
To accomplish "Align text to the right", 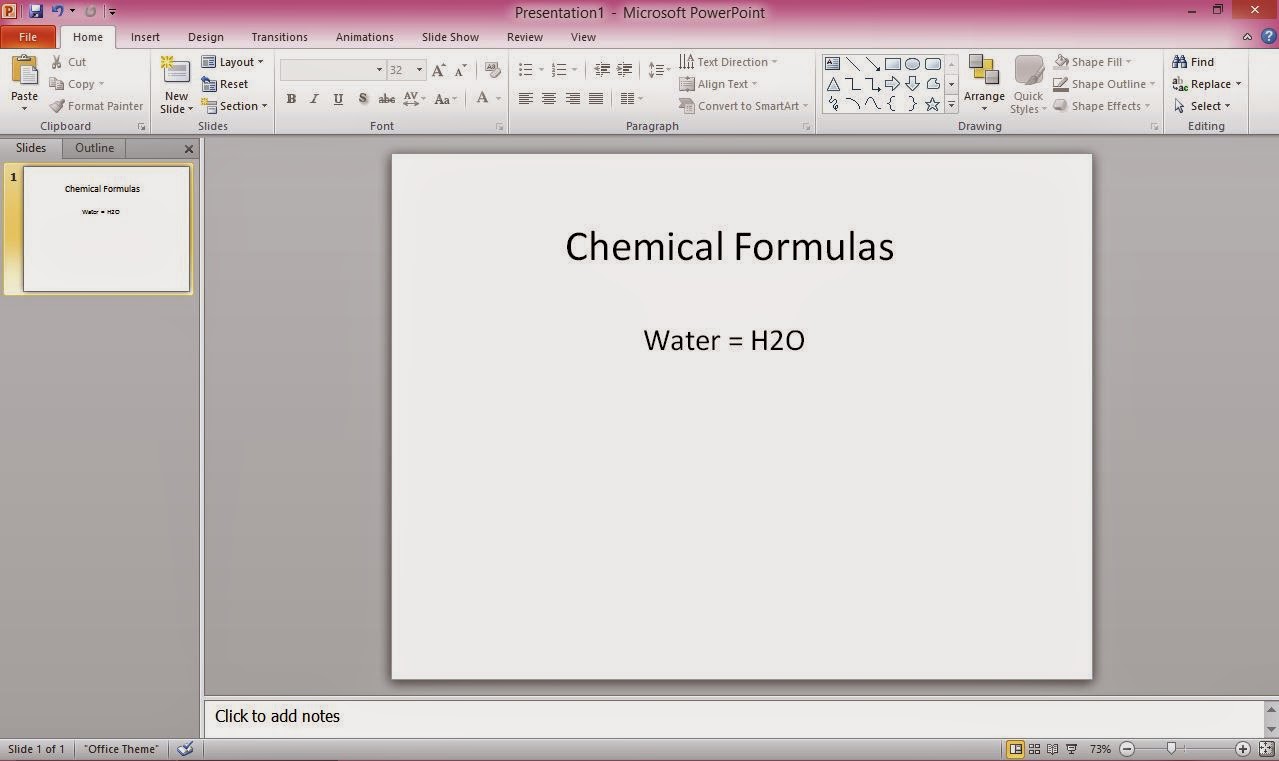I will [x=573, y=98].
